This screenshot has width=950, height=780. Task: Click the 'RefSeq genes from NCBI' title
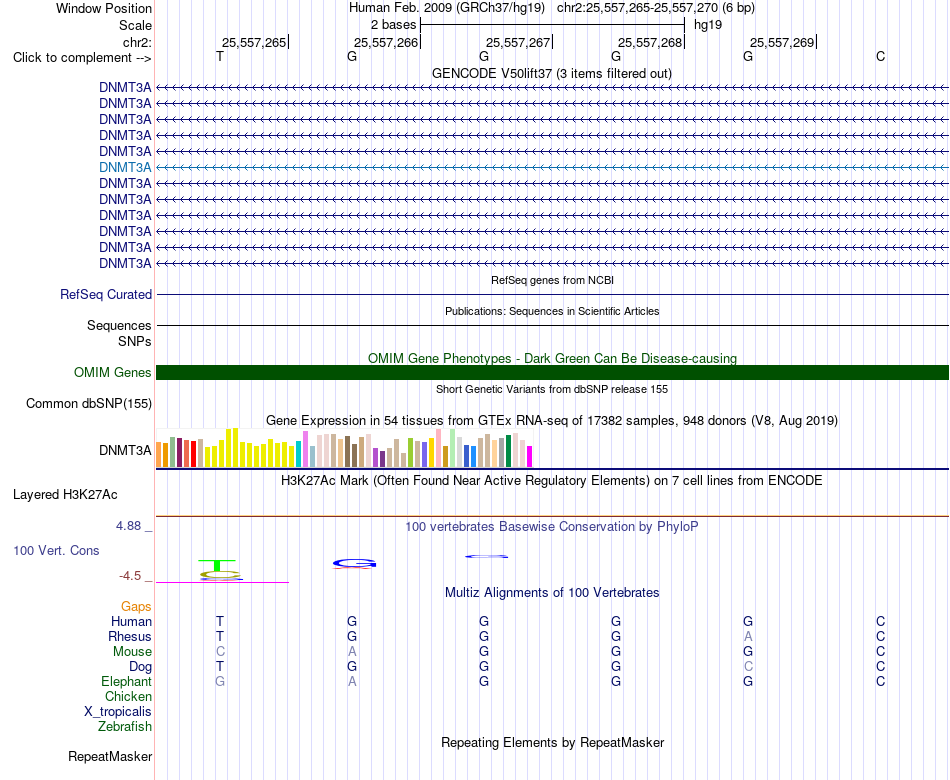[552, 280]
